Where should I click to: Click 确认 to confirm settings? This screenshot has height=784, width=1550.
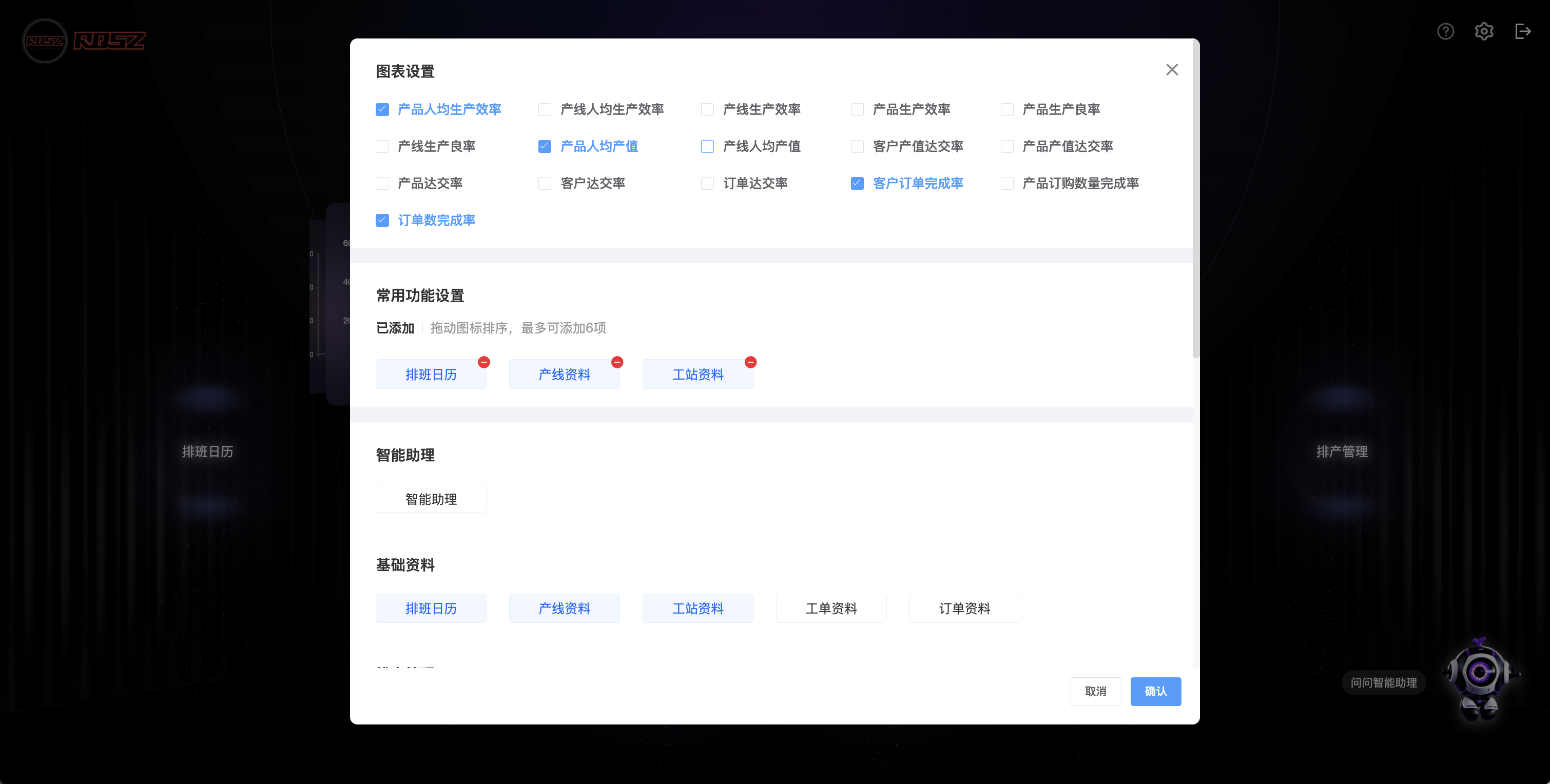[1155, 691]
